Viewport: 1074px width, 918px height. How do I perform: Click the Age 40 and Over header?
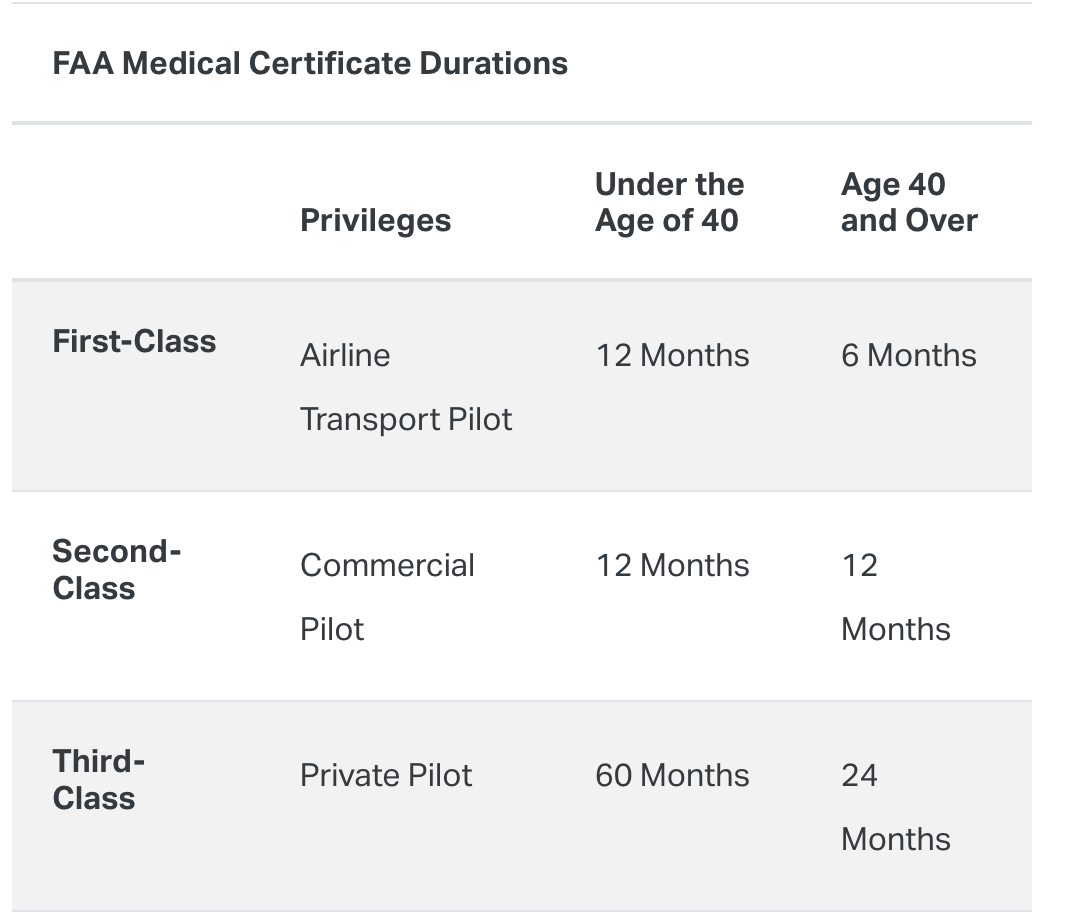908,202
